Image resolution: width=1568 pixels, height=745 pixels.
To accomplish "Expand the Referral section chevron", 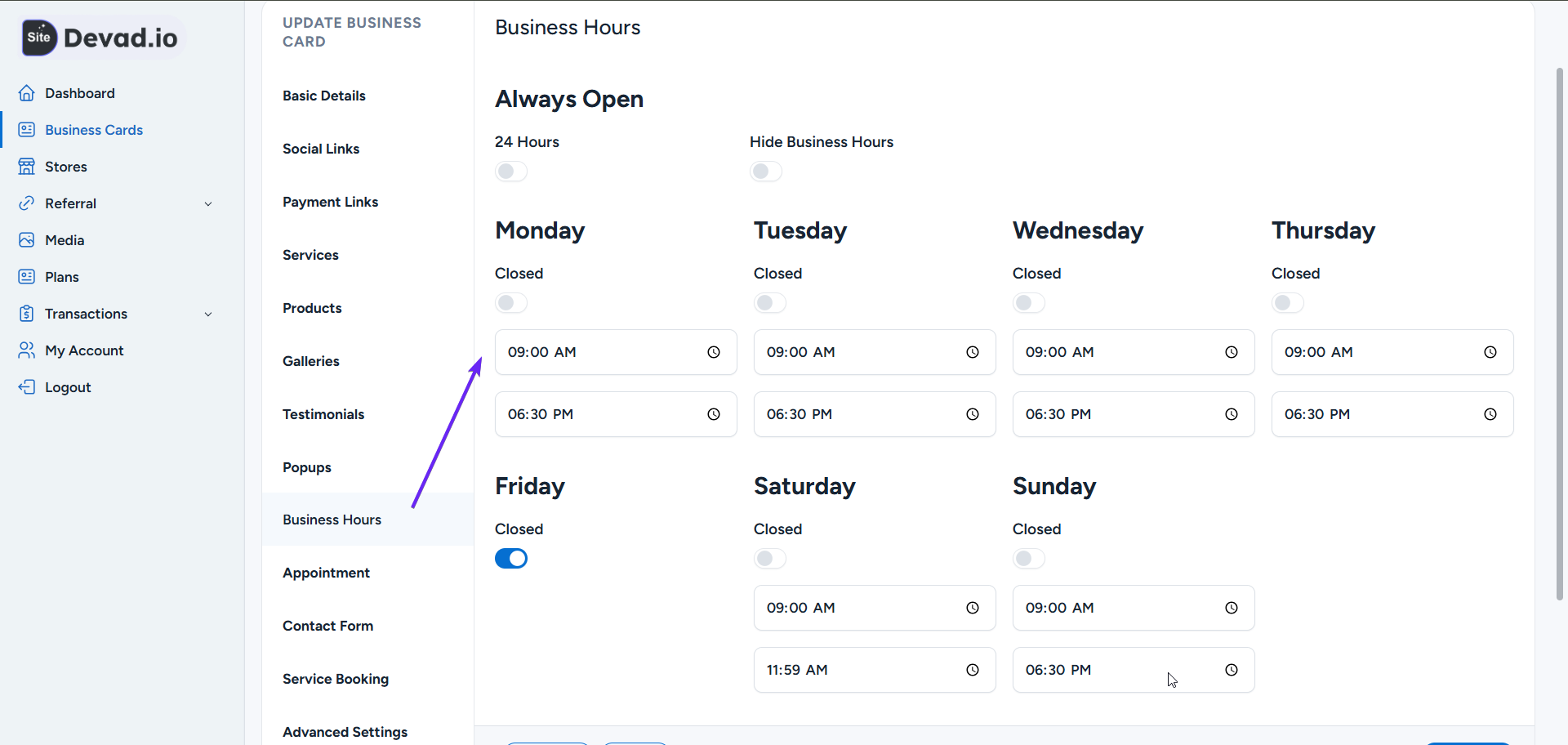I will point(209,203).
